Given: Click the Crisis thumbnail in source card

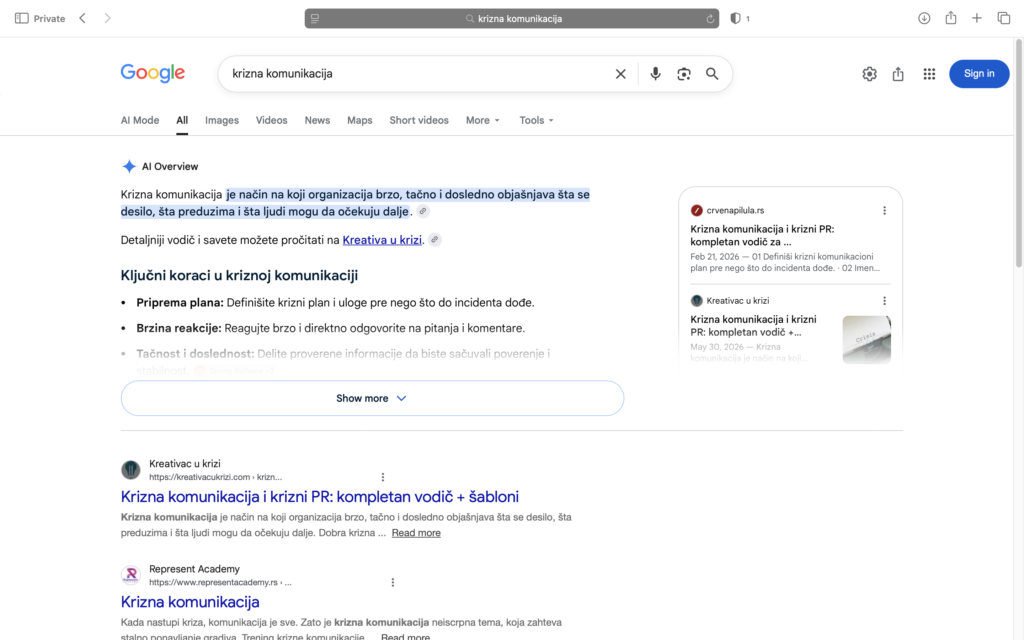Looking at the screenshot, I should pyautogui.click(x=867, y=340).
